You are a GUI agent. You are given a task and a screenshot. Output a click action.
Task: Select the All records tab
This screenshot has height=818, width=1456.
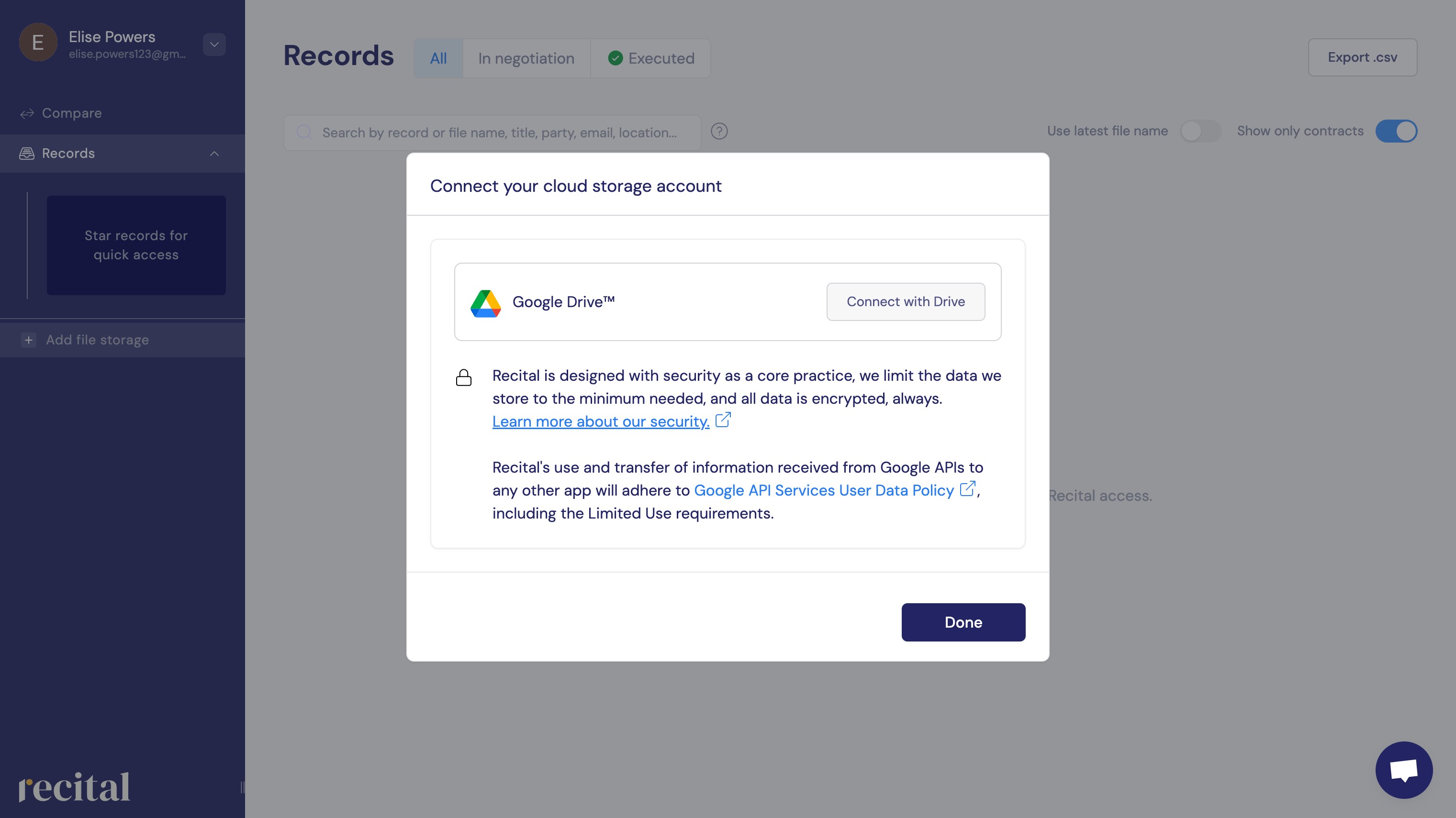(438, 58)
